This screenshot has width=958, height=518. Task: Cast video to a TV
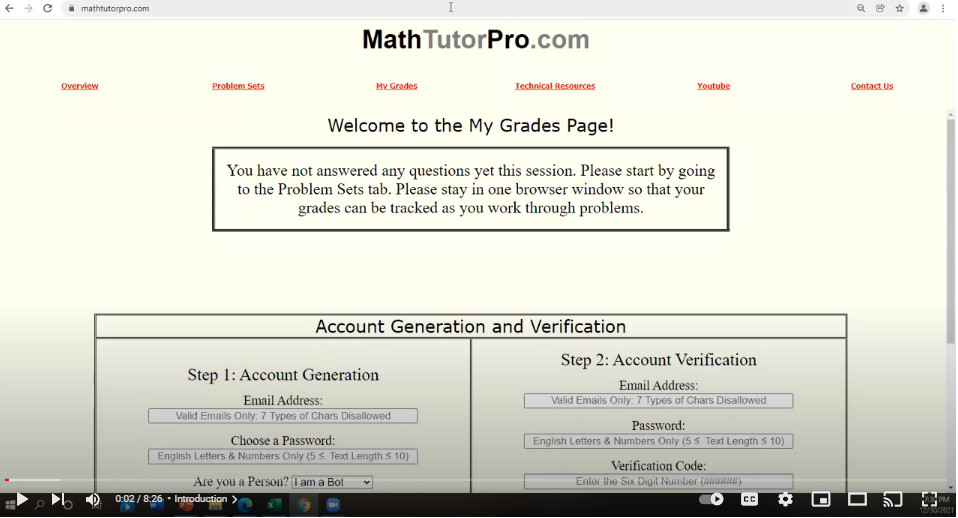click(x=893, y=500)
